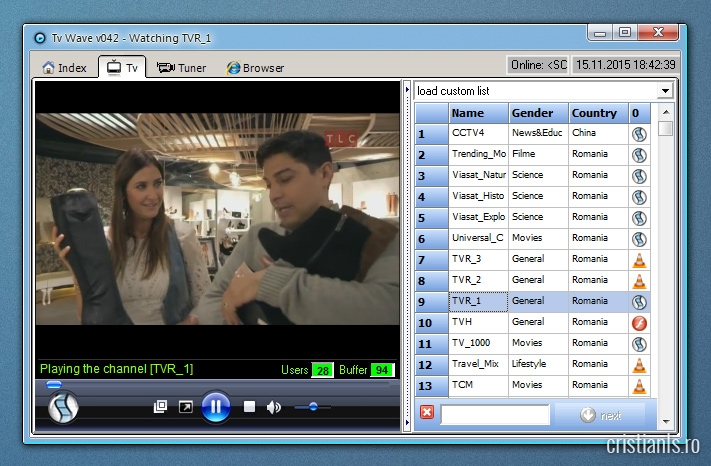Select the Universal_C channel
This screenshot has height=466, width=711.
click(x=478, y=238)
